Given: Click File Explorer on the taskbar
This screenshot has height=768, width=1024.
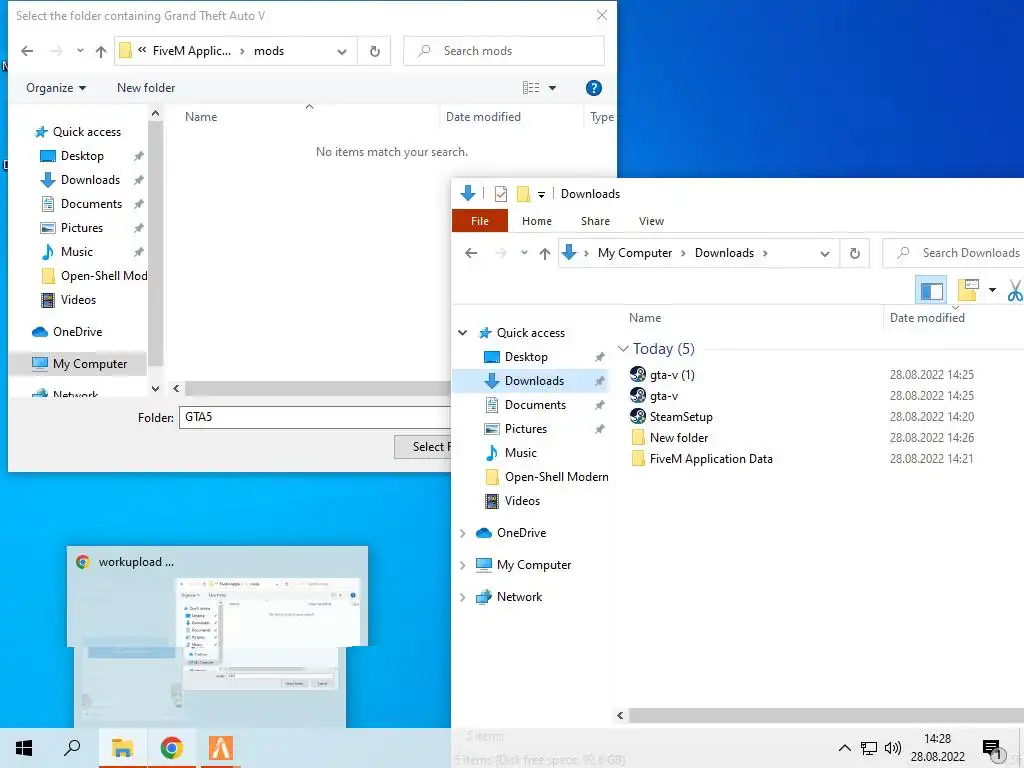Looking at the screenshot, I should tap(122, 748).
